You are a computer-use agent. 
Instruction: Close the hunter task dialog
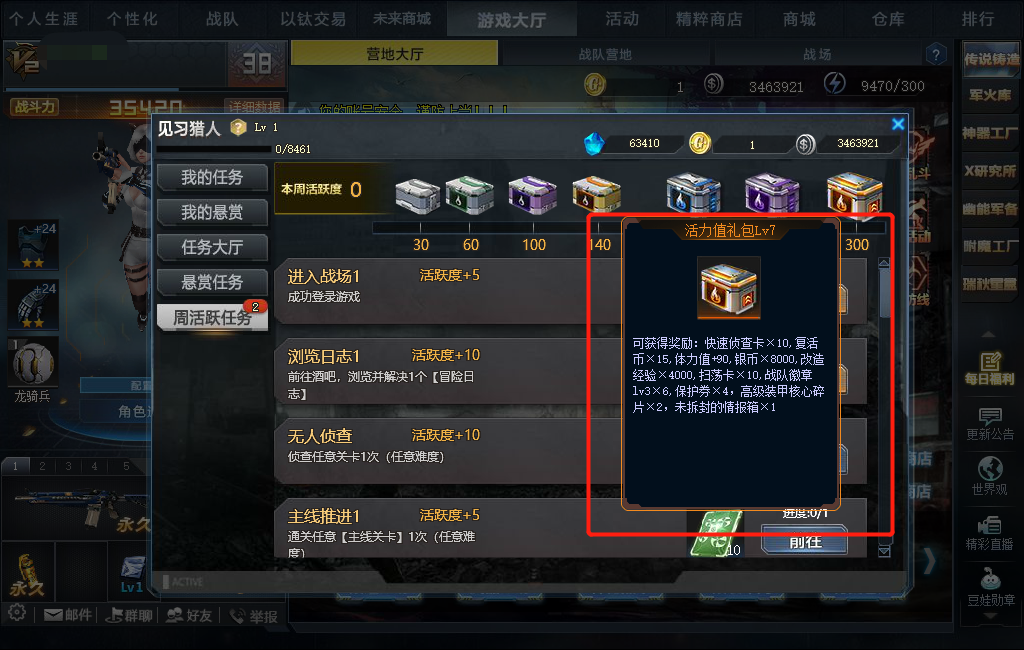(898, 123)
